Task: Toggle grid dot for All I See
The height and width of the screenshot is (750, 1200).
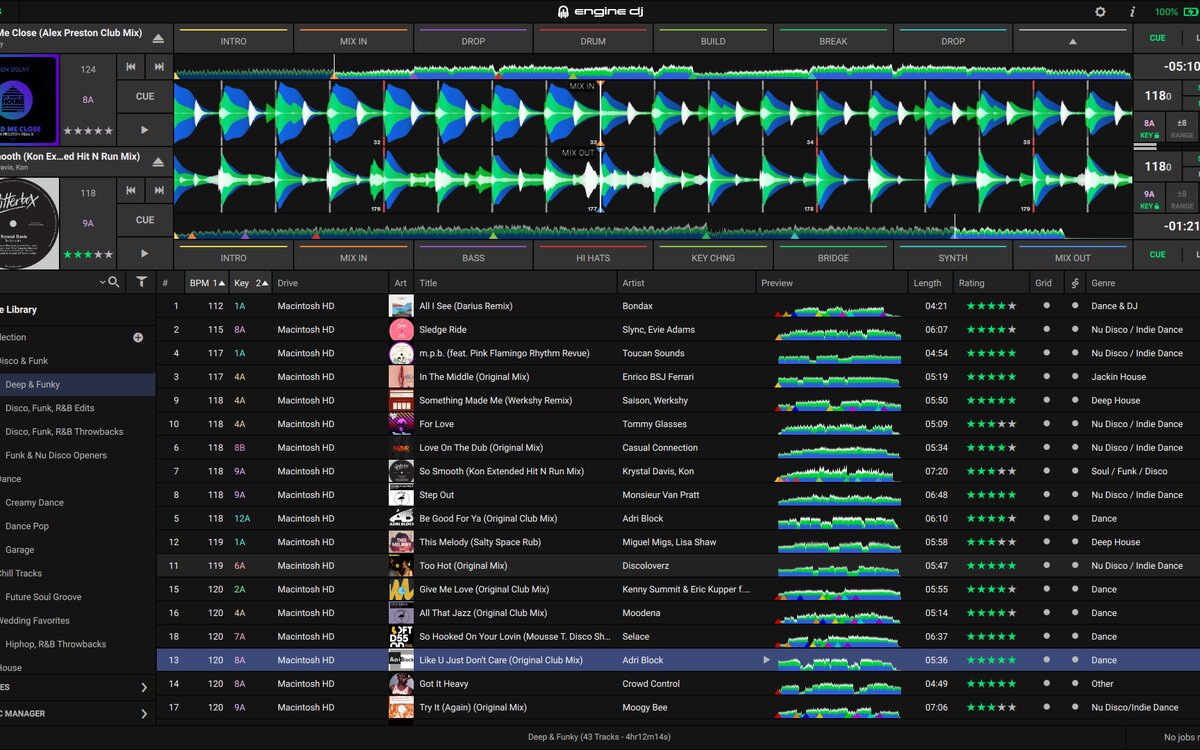Action: pos(1046,306)
